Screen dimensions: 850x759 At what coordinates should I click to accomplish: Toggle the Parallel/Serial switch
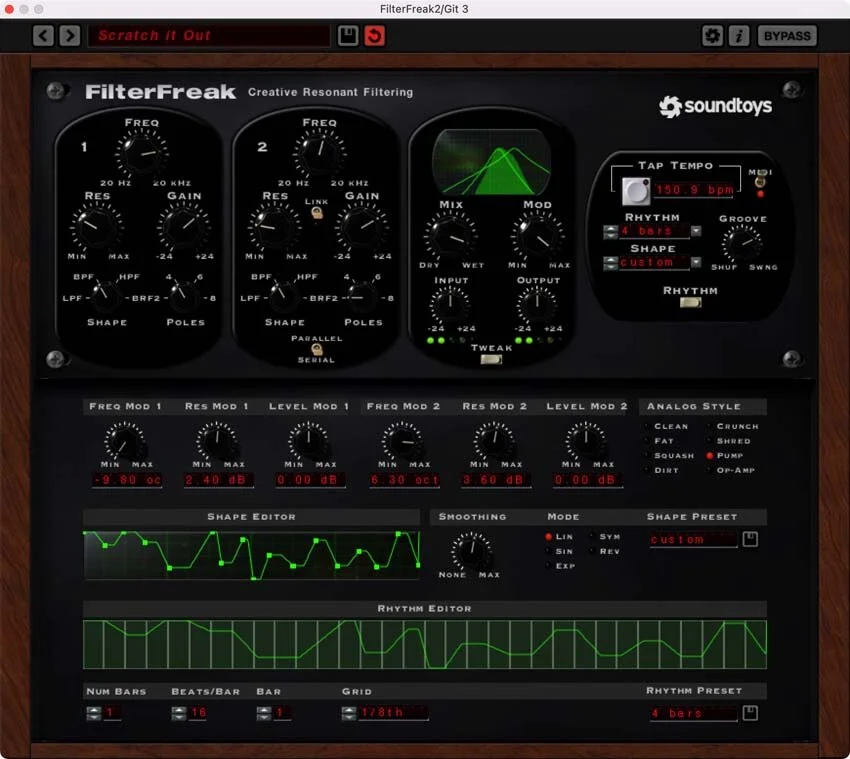(x=317, y=349)
